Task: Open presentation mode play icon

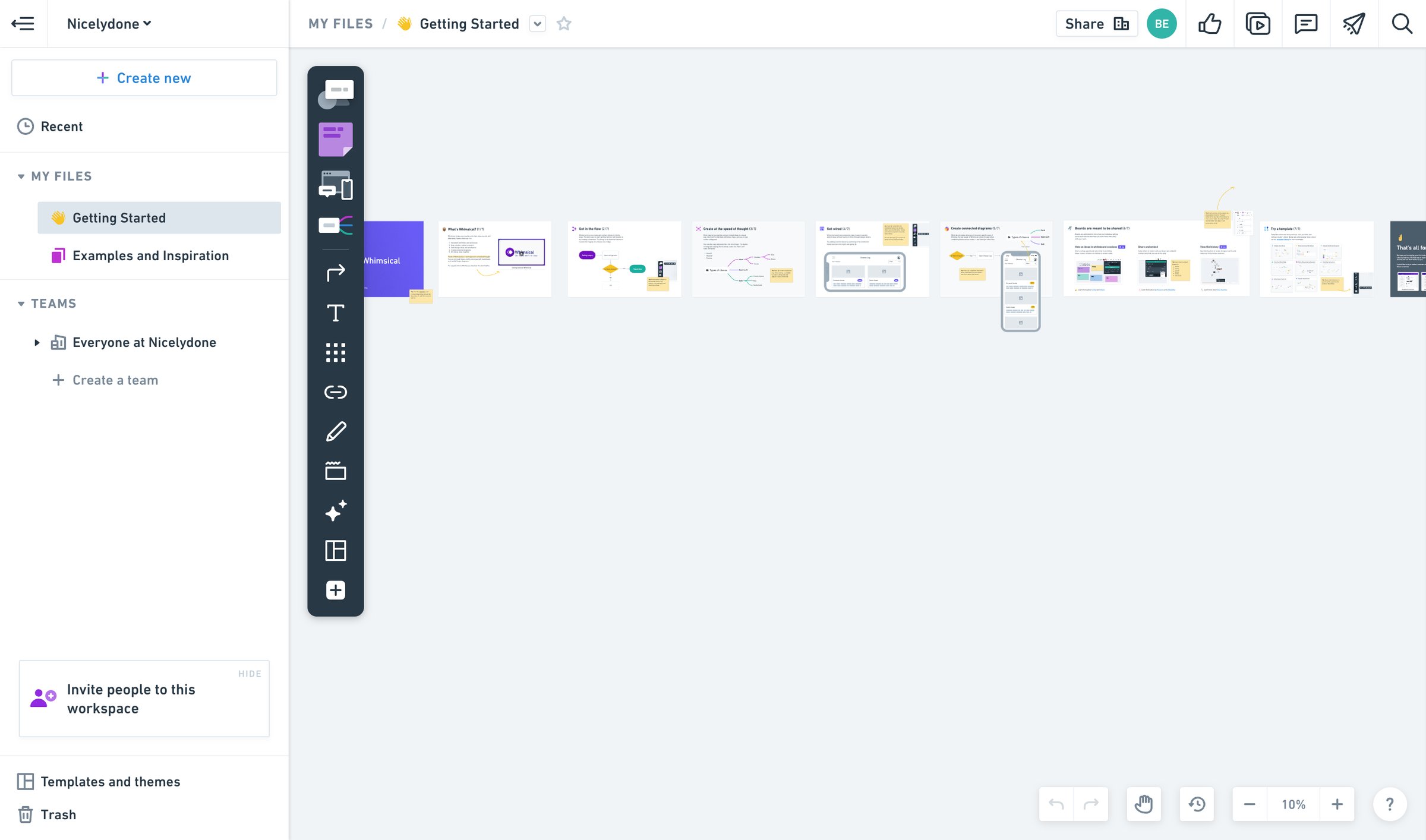Action: [x=1258, y=24]
